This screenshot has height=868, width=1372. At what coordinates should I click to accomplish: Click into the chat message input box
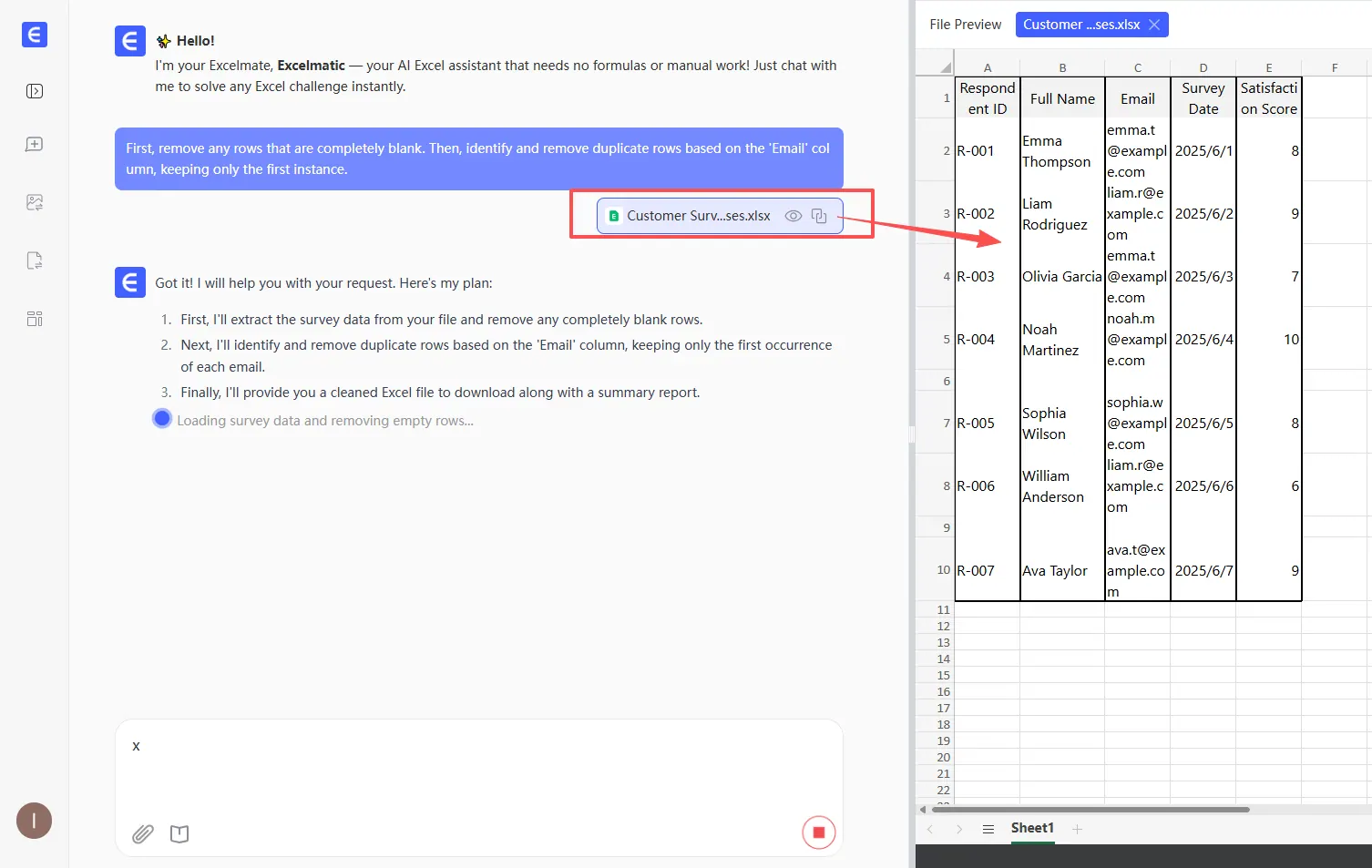478,765
